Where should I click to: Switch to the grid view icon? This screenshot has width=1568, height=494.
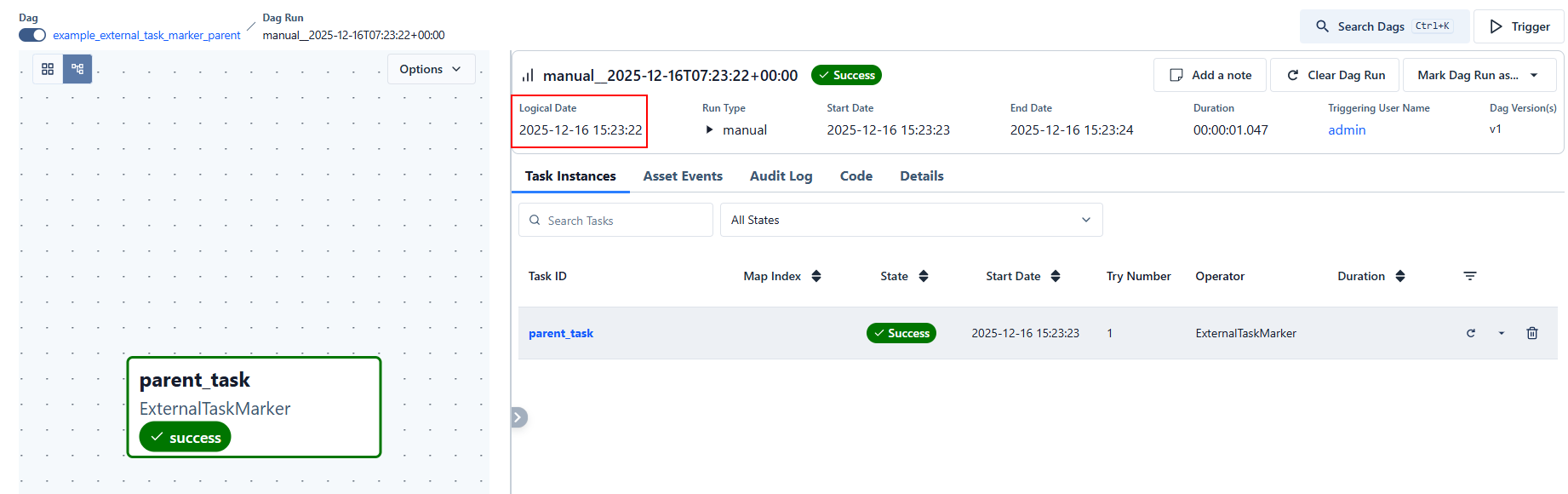[x=48, y=69]
